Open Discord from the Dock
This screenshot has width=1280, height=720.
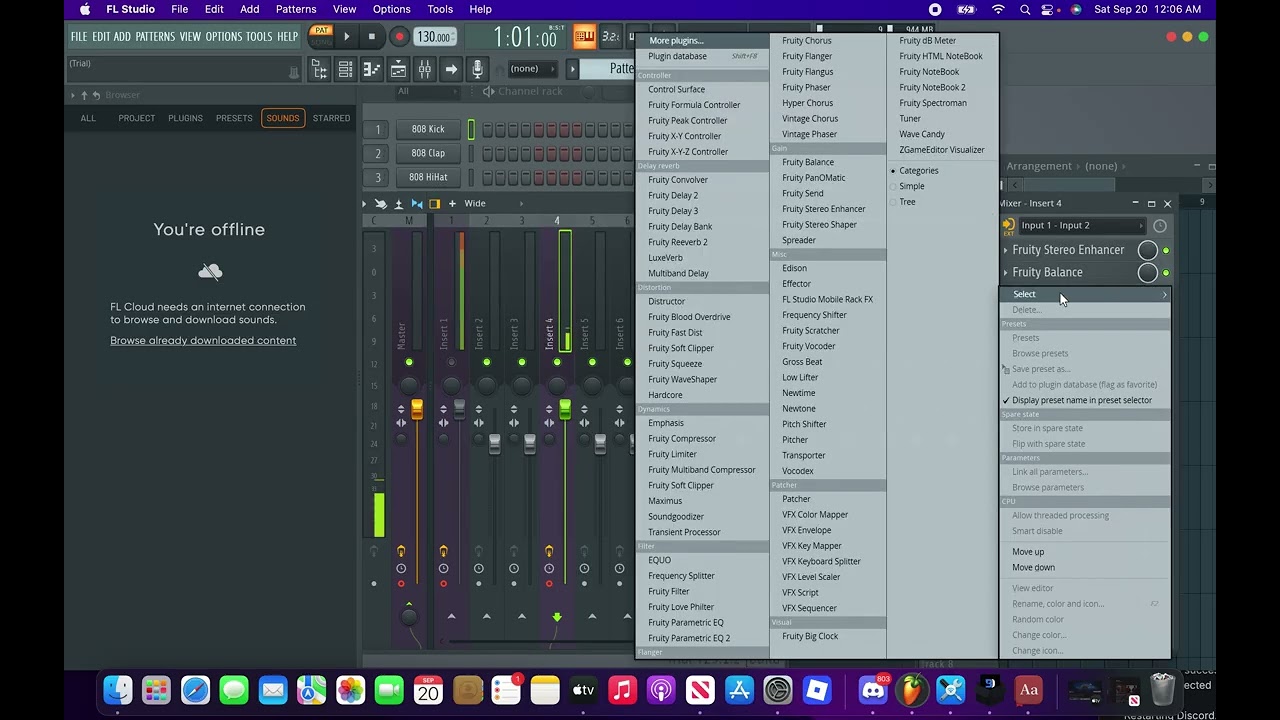872,690
